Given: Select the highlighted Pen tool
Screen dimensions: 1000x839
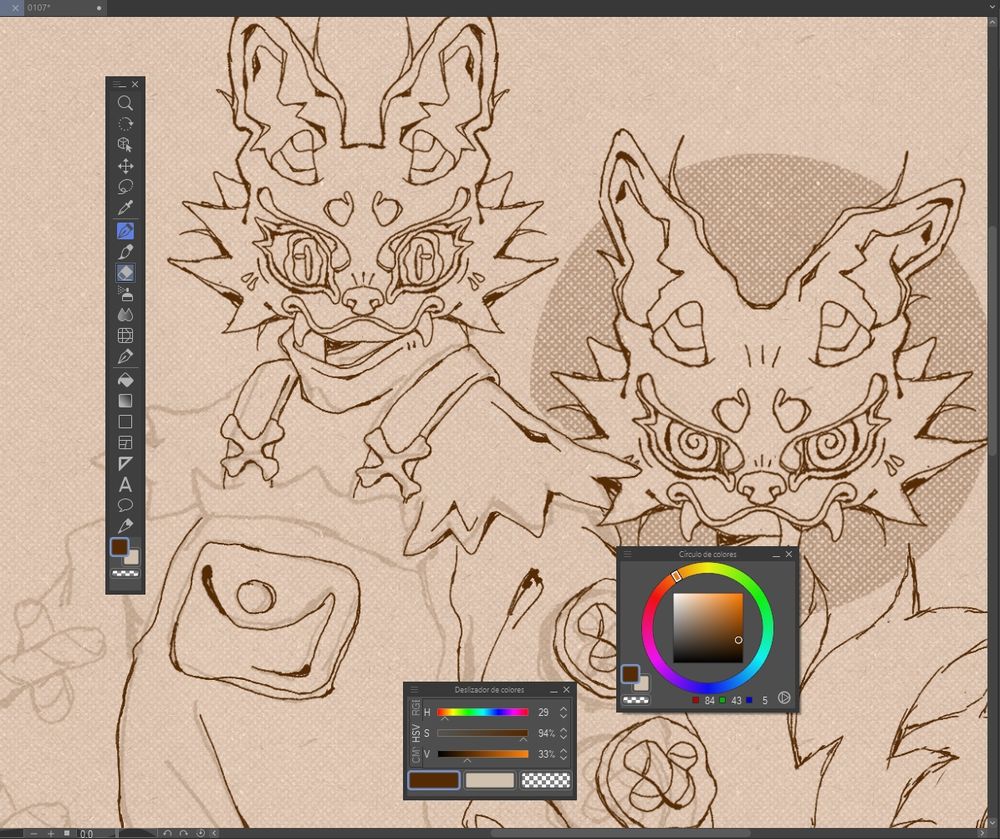Looking at the screenshot, I should [x=125, y=231].
